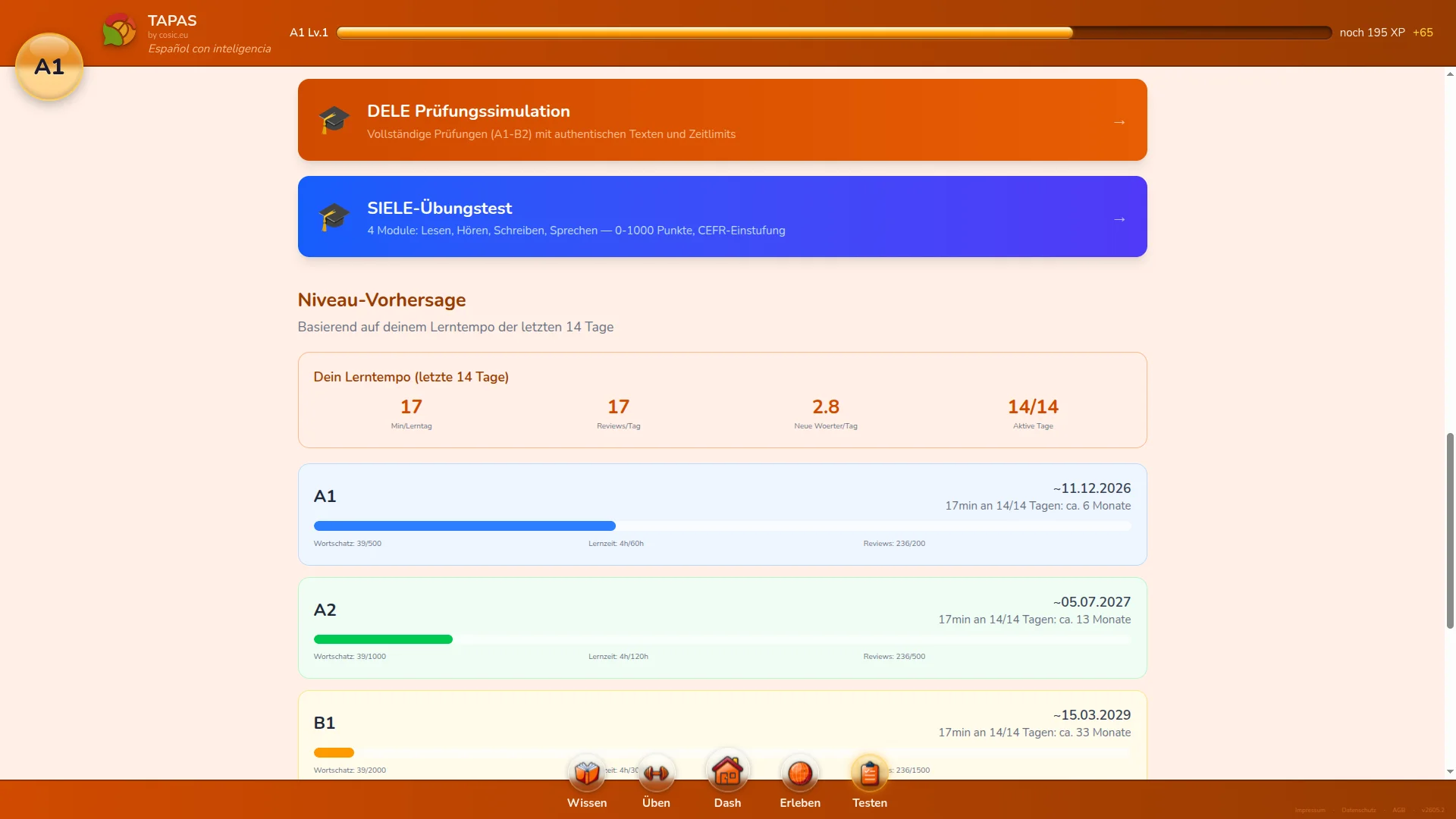
Task: Click the '~15.03.2029' B1 date
Action: pyautogui.click(x=1091, y=715)
